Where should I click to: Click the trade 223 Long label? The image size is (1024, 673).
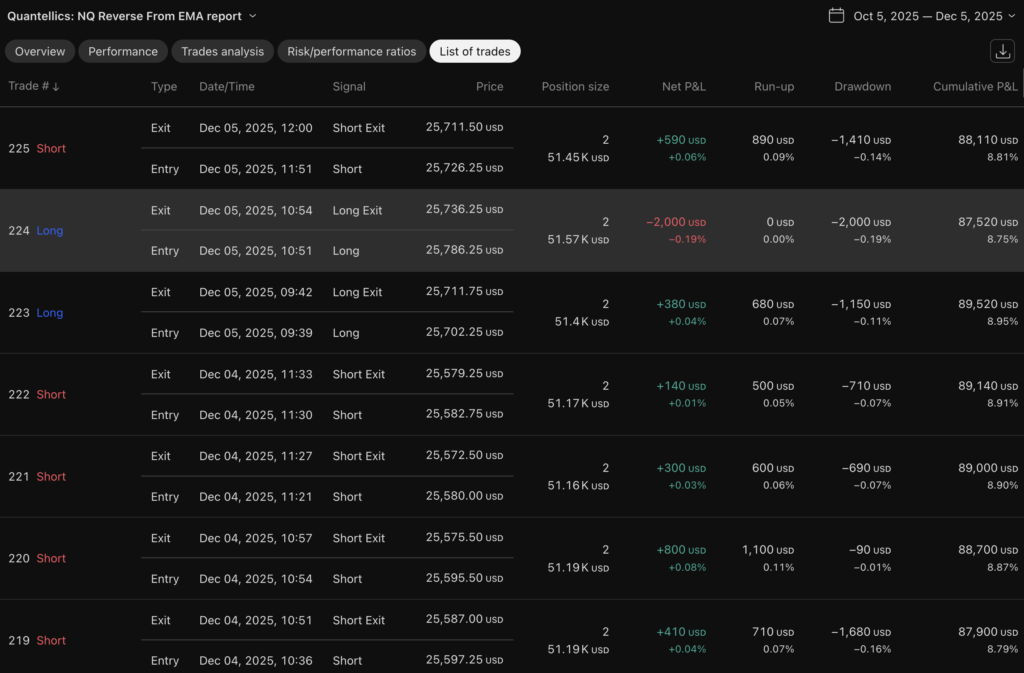[36, 313]
